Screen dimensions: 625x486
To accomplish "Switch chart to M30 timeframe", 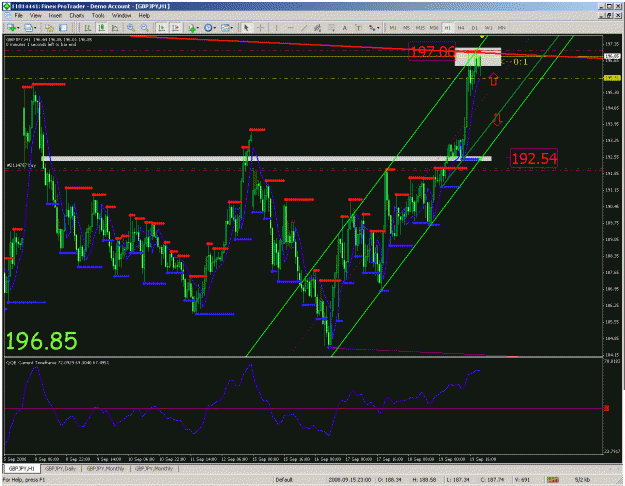I will point(434,28).
